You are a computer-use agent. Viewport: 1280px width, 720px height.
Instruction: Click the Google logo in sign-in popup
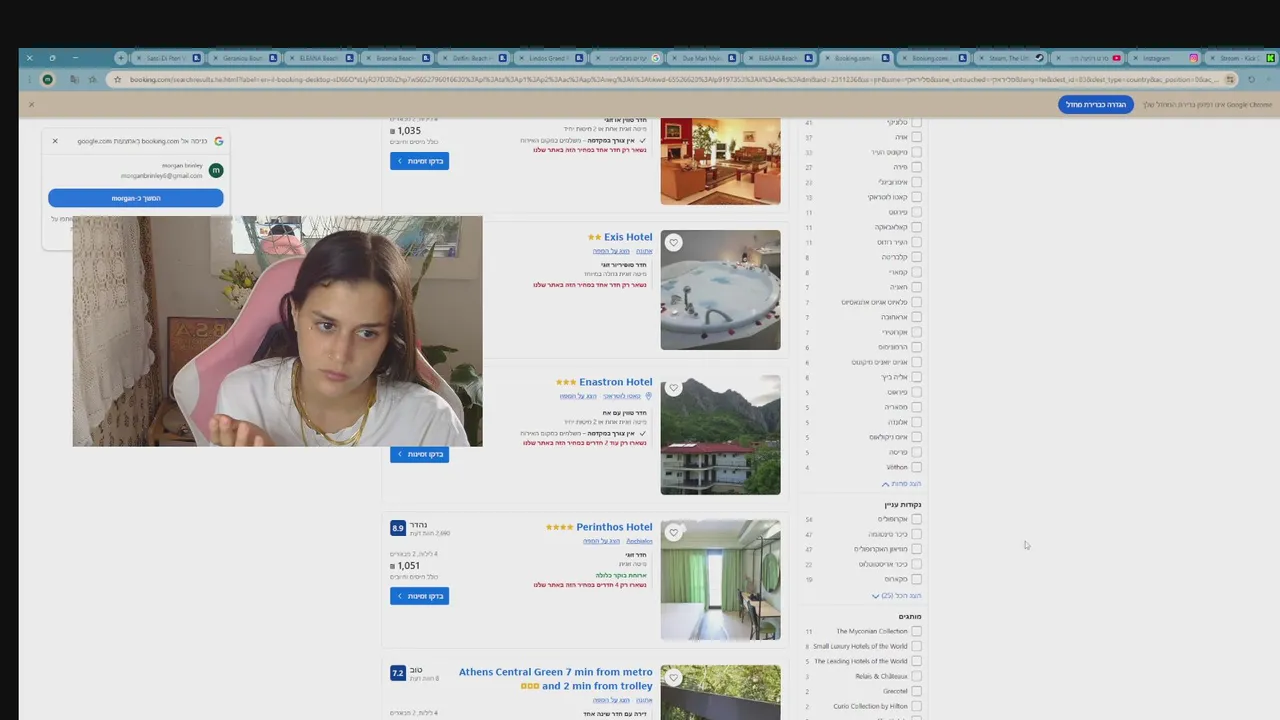218,141
